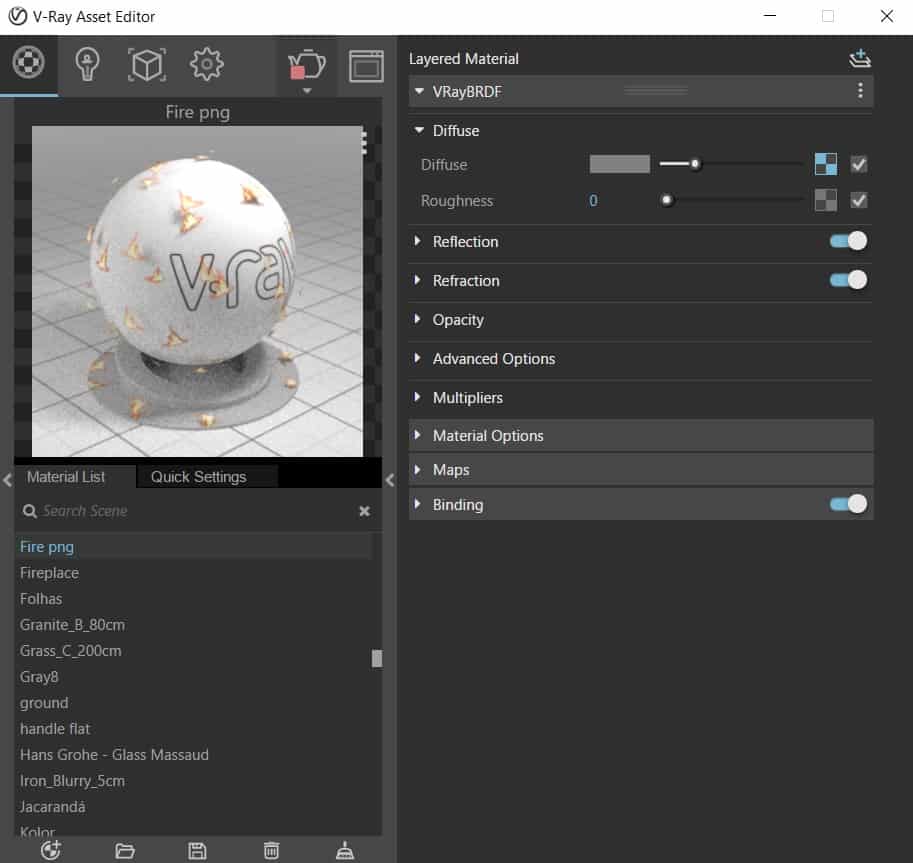Screen dimensions: 913x863
Task: Expand the Maps rollout
Action: coord(450,470)
